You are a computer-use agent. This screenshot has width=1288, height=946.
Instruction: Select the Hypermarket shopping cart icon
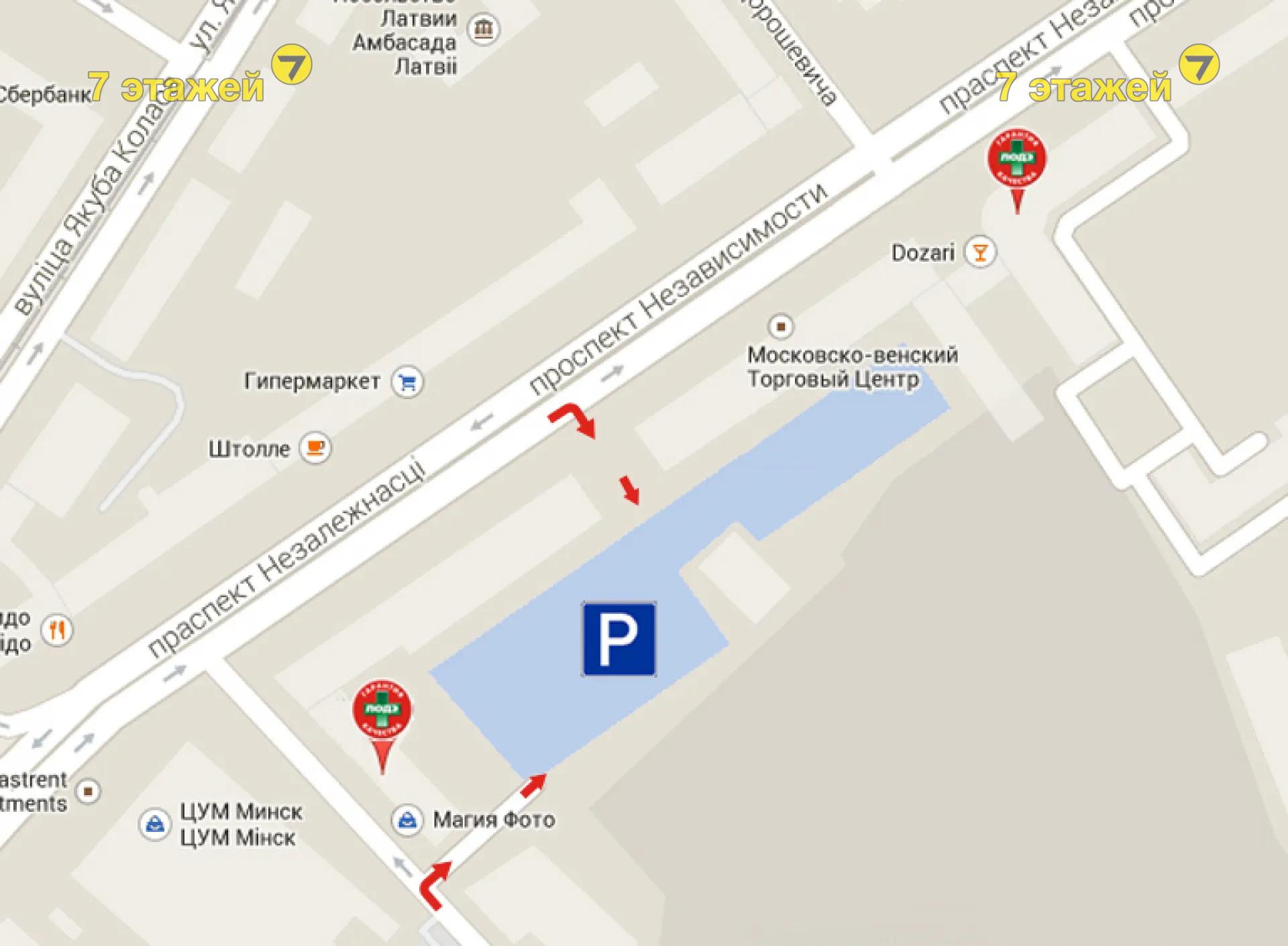407,382
